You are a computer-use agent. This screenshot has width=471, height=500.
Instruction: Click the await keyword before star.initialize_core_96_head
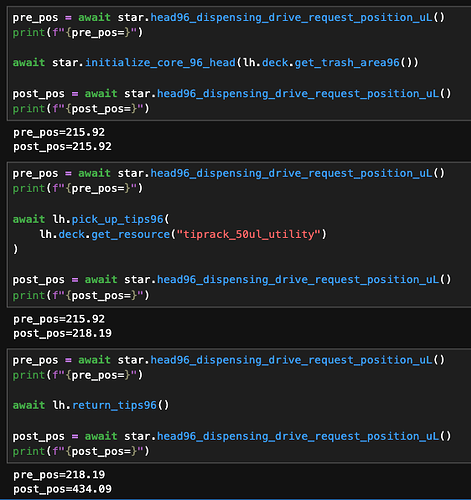click(29, 62)
